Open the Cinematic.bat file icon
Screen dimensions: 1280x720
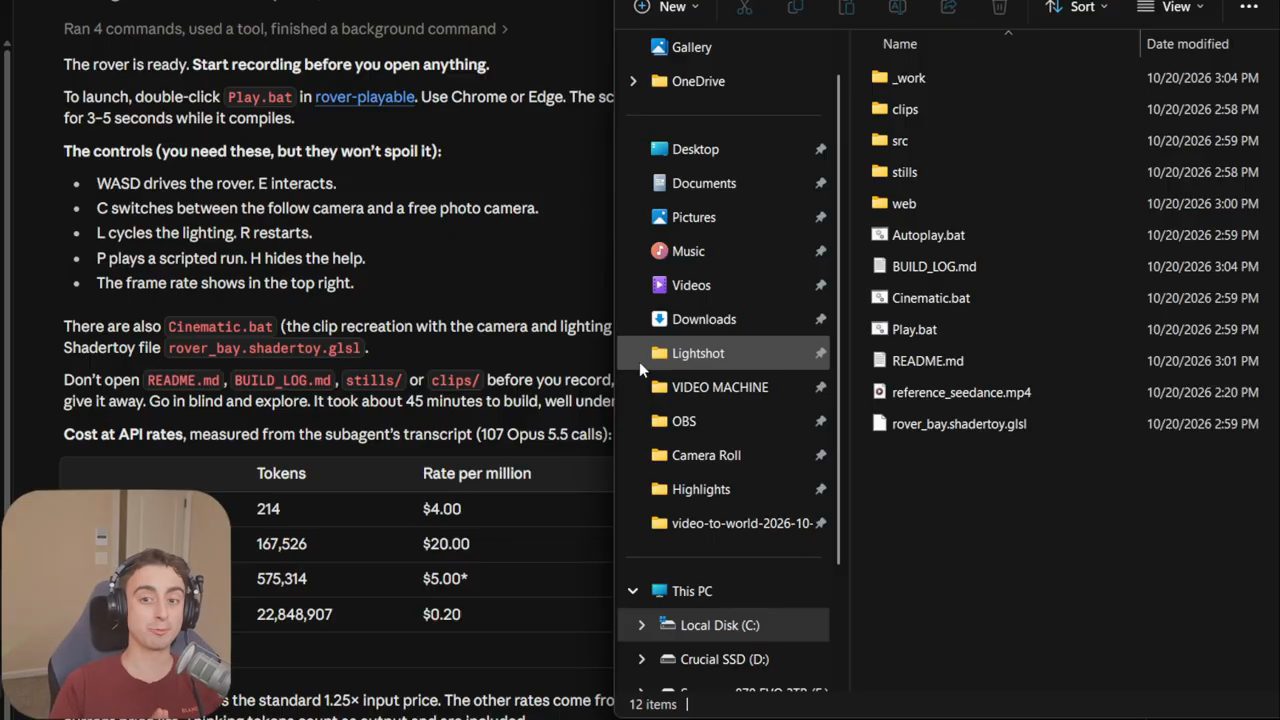coord(879,298)
